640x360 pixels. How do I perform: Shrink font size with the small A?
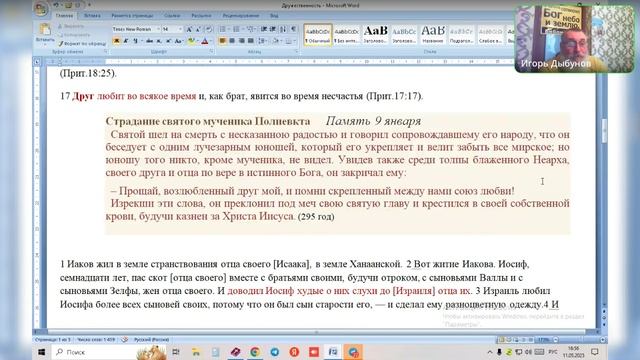pos(198,29)
